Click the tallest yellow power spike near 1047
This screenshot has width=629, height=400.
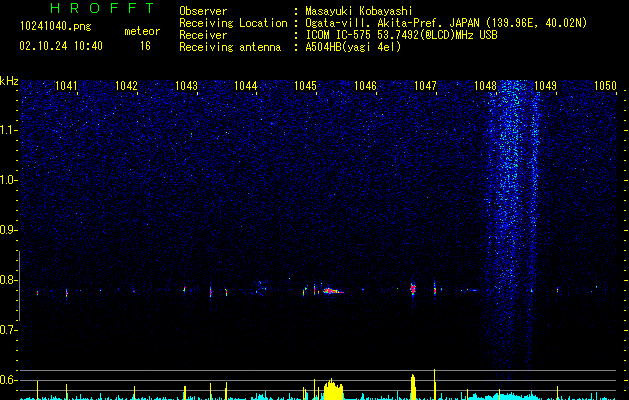[x=434, y=384]
